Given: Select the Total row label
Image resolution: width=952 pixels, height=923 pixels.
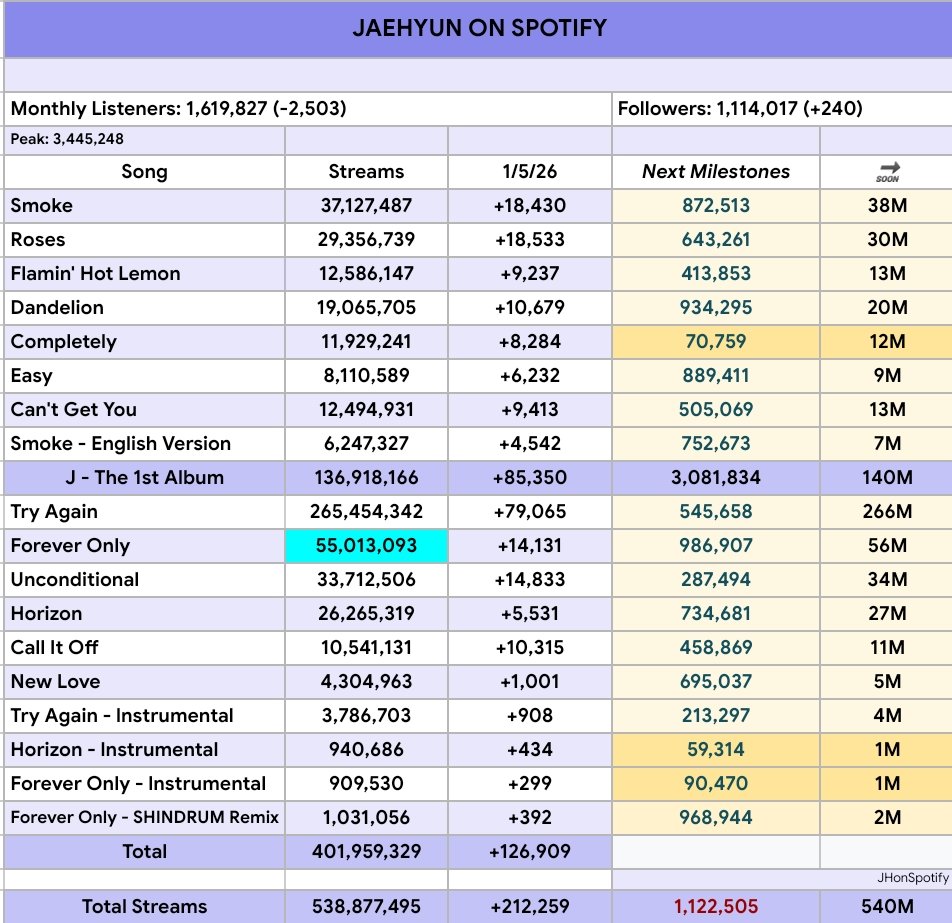Looking at the screenshot, I should 144,852.
